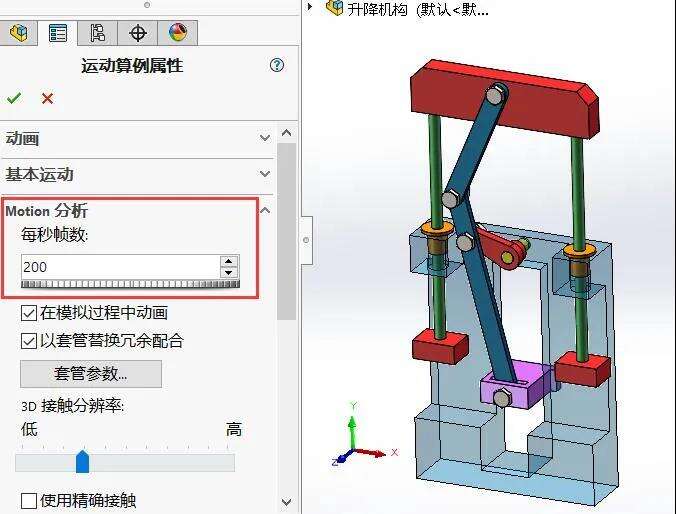The width and height of the screenshot is (676, 514).
Task: Click the 3D 接触分辨率 slider handle
Action: pyautogui.click(x=82, y=461)
